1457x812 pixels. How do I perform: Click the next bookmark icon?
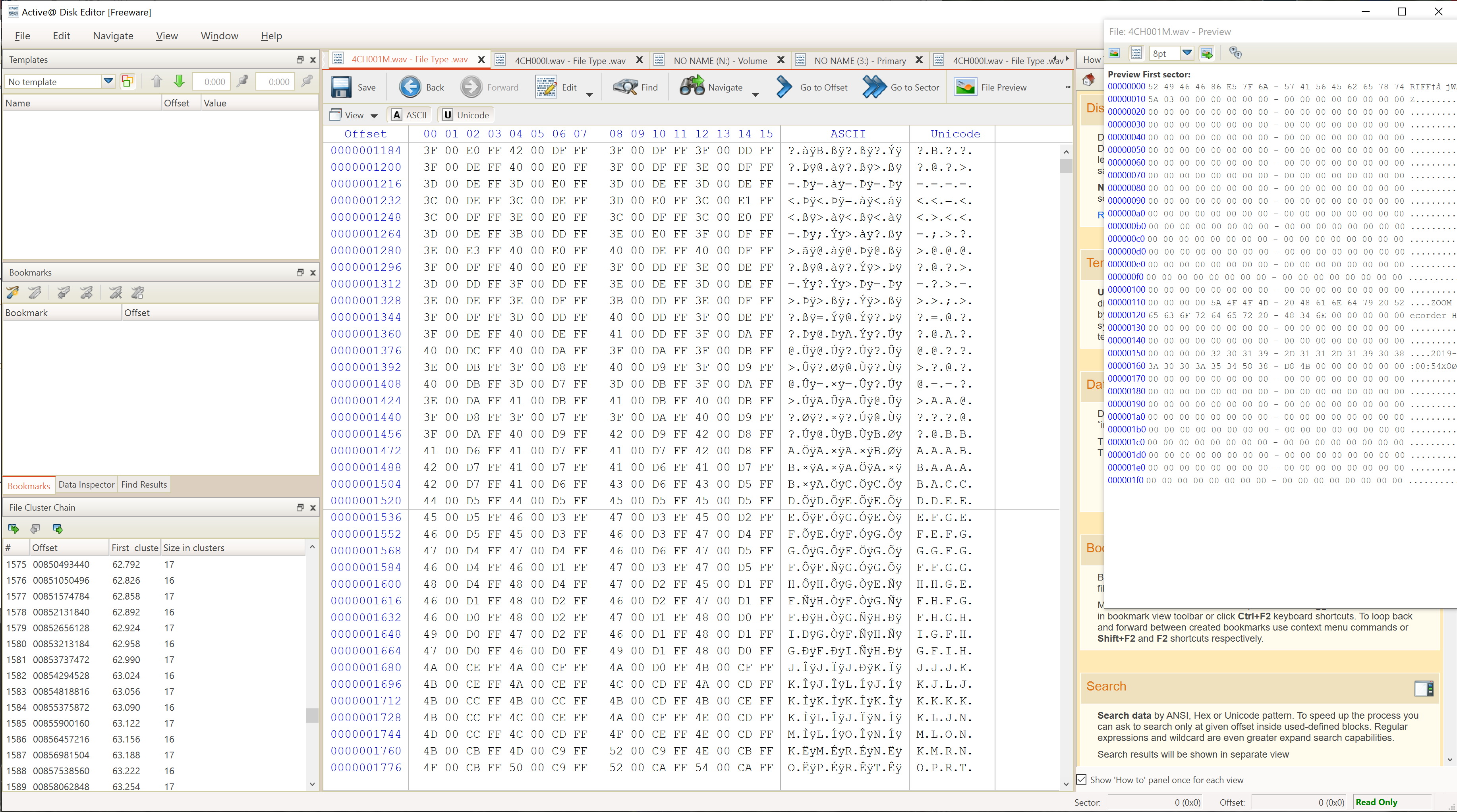click(86, 292)
